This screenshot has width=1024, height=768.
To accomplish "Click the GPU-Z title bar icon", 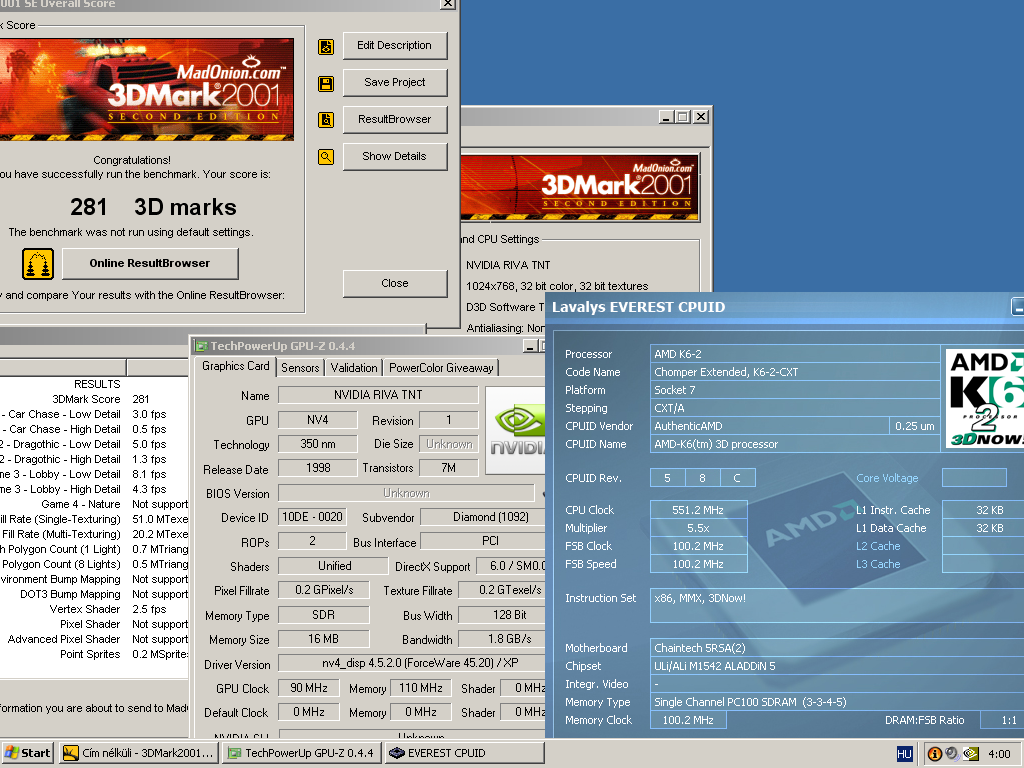I will tap(202, 346).
